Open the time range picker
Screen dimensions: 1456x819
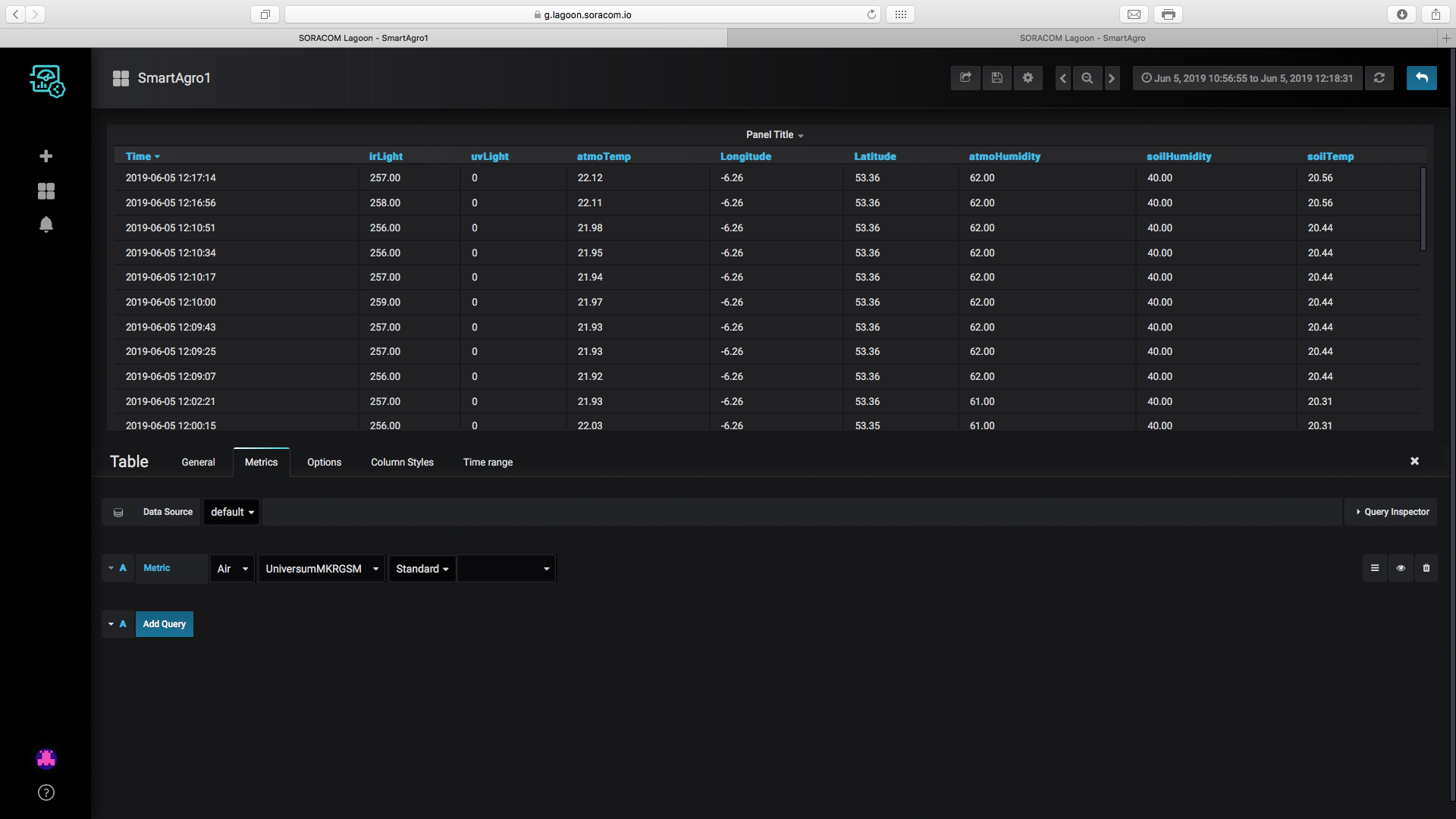[1247, 78]
